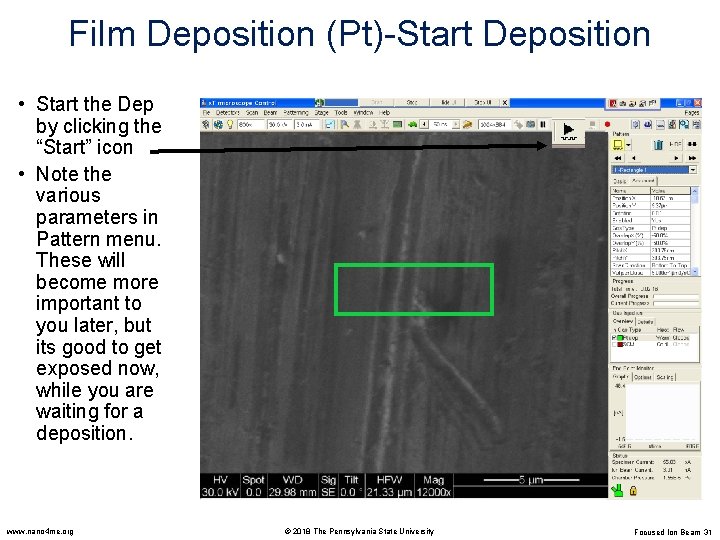
Task: Open the Stage menu
Action: point(321,112)
